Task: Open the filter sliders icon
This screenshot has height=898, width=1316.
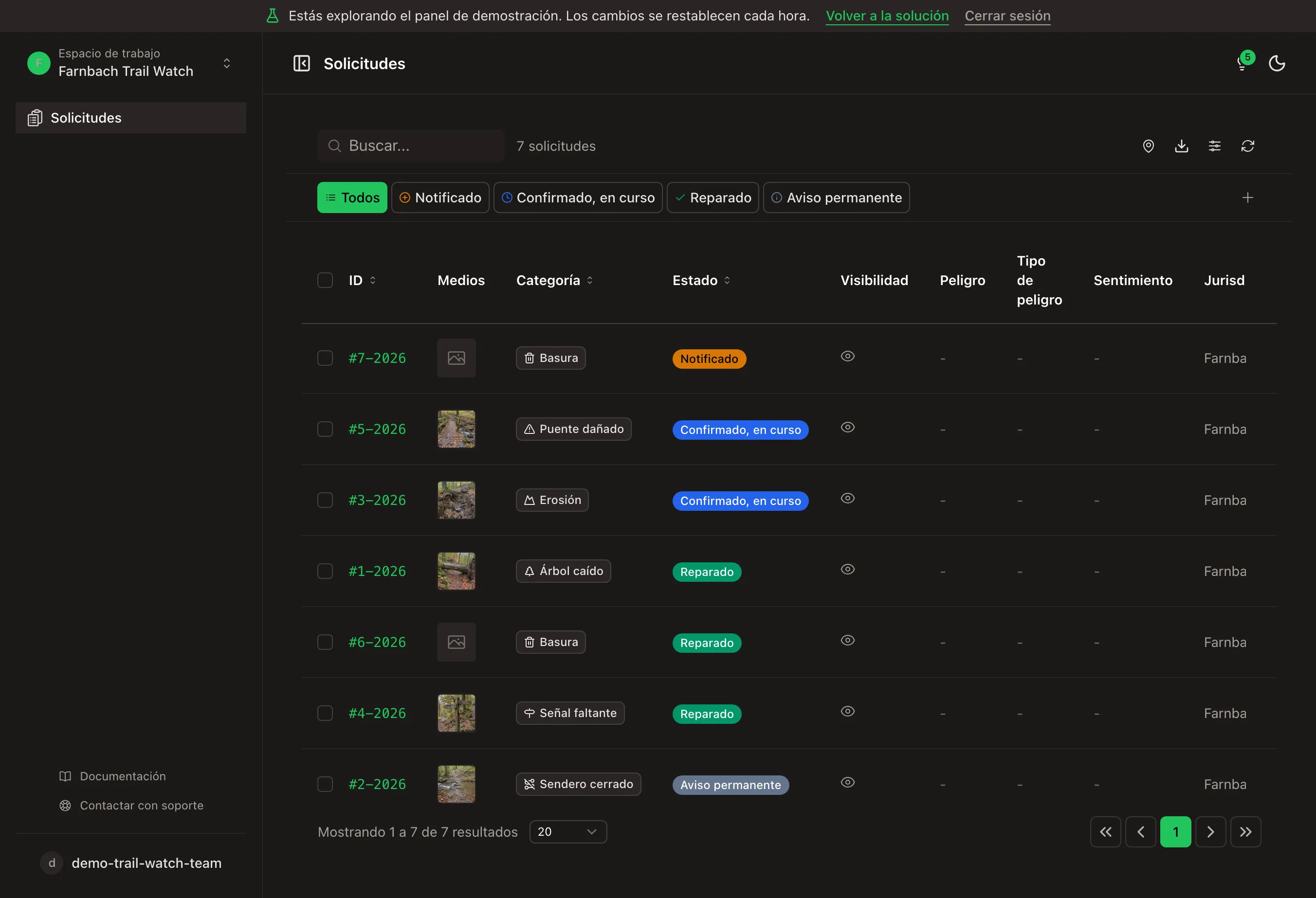Action: 1214,146
